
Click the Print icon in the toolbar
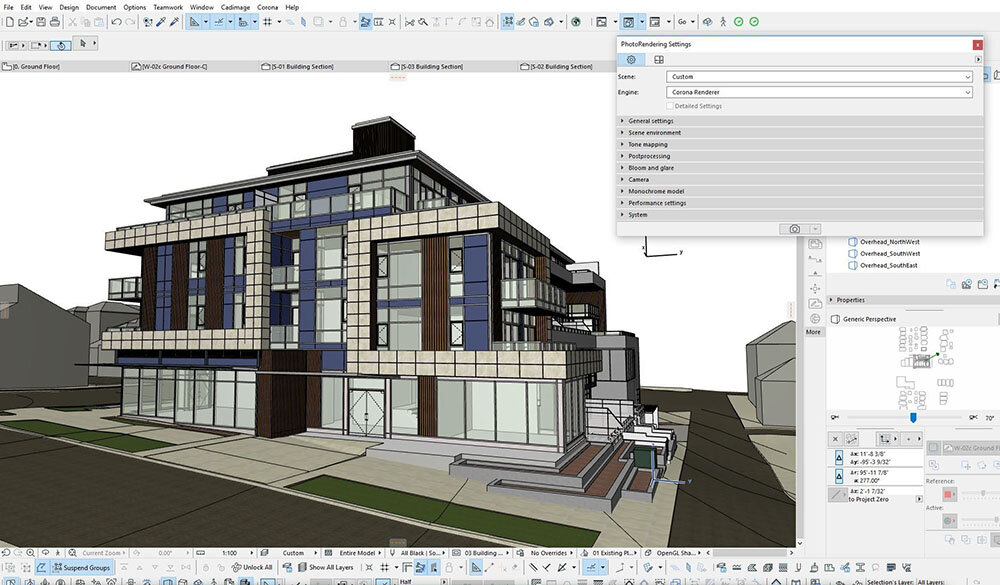pos(53,21)
